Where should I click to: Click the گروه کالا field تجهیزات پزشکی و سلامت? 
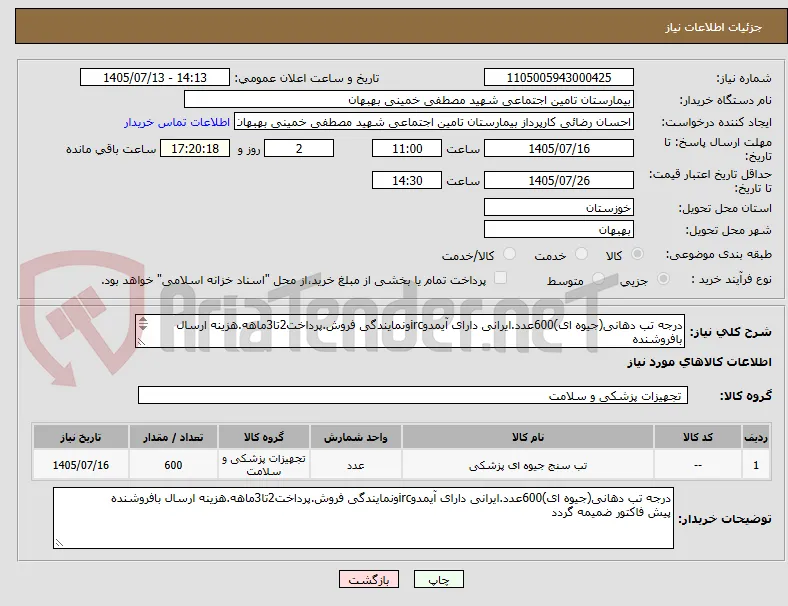tap(413, 395)
